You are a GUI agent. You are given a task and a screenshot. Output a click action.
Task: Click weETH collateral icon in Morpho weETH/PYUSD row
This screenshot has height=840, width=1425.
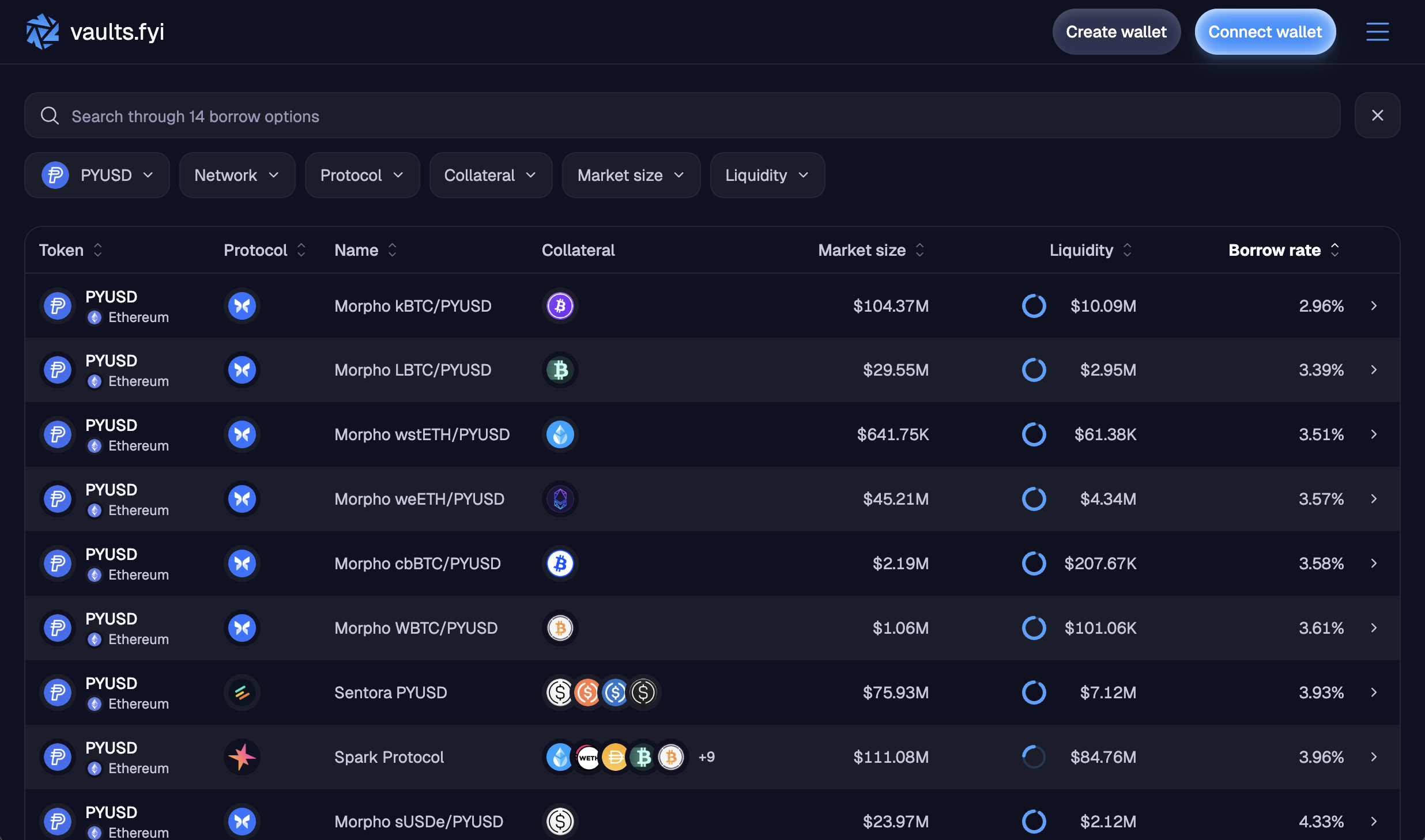(x=560, y=499)
